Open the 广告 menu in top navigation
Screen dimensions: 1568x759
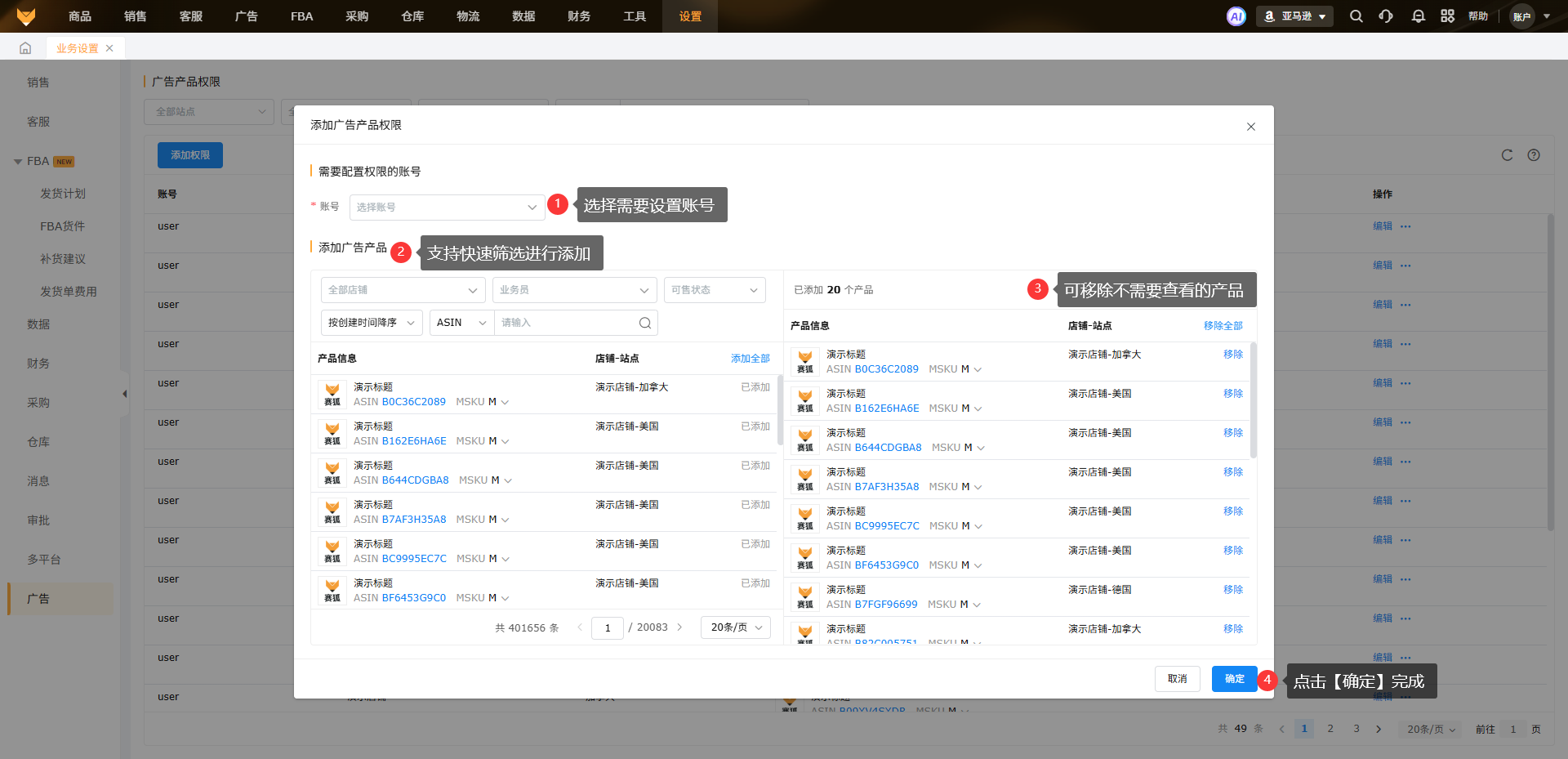click(x=246, y=16)
